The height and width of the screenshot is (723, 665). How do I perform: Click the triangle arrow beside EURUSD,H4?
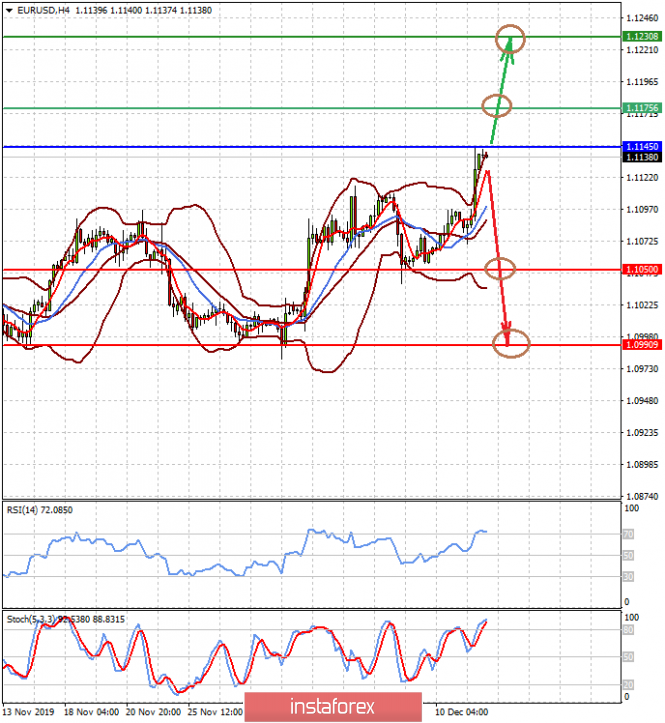coord(9,9)
